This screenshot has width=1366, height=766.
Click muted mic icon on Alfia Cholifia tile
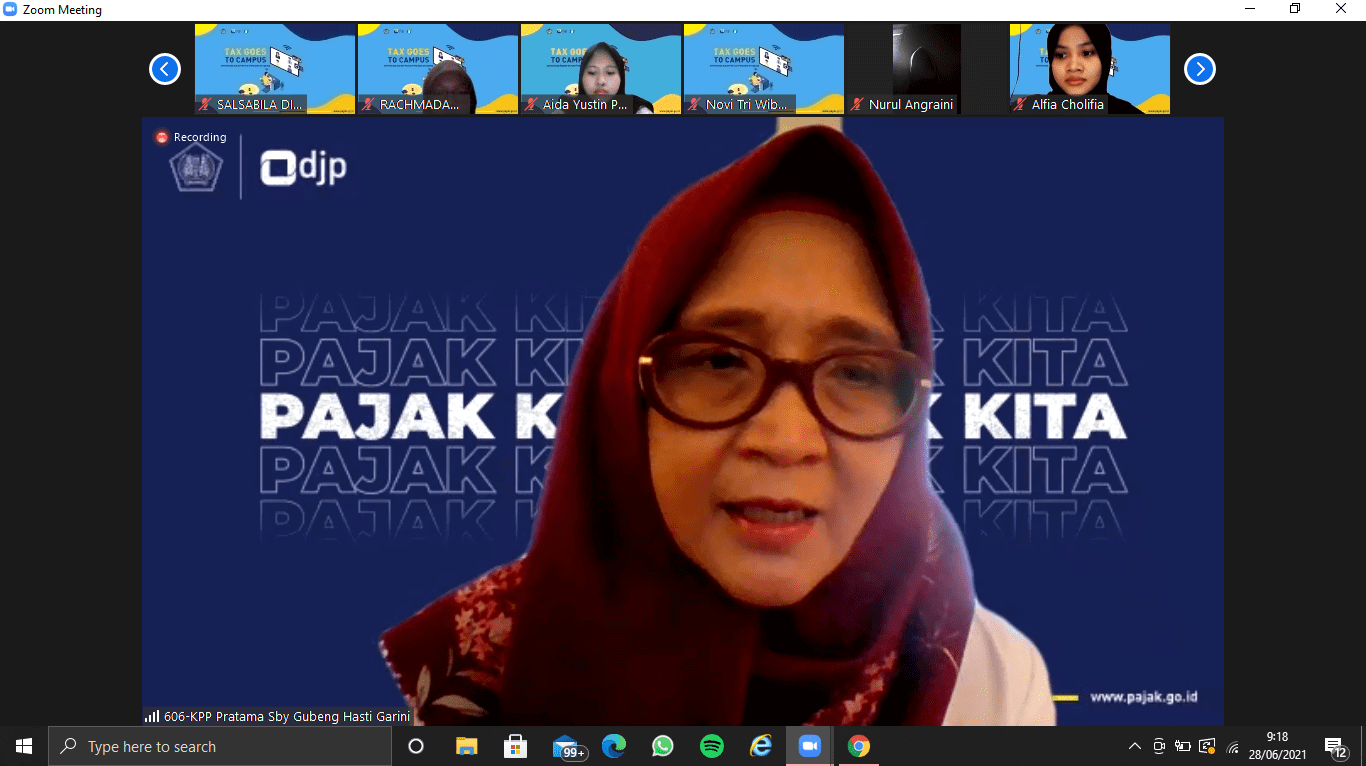pyautogui.click(x=1019, y=104)
